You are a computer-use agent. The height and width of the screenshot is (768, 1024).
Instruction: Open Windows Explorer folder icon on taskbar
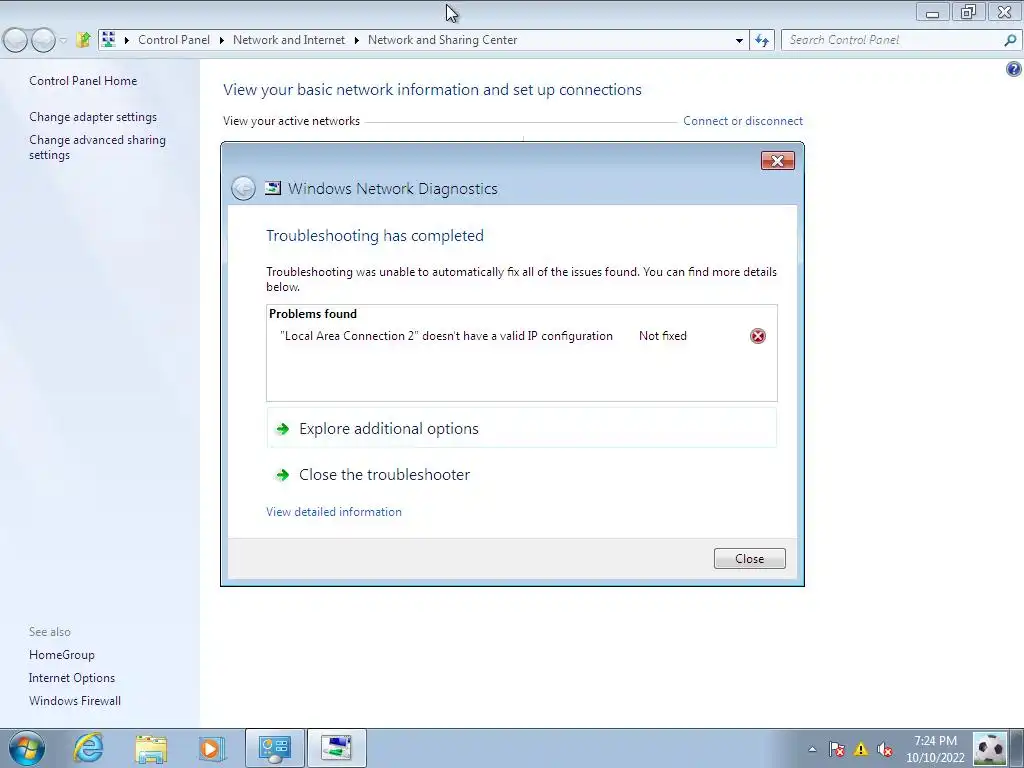click(x=151, y=748)
